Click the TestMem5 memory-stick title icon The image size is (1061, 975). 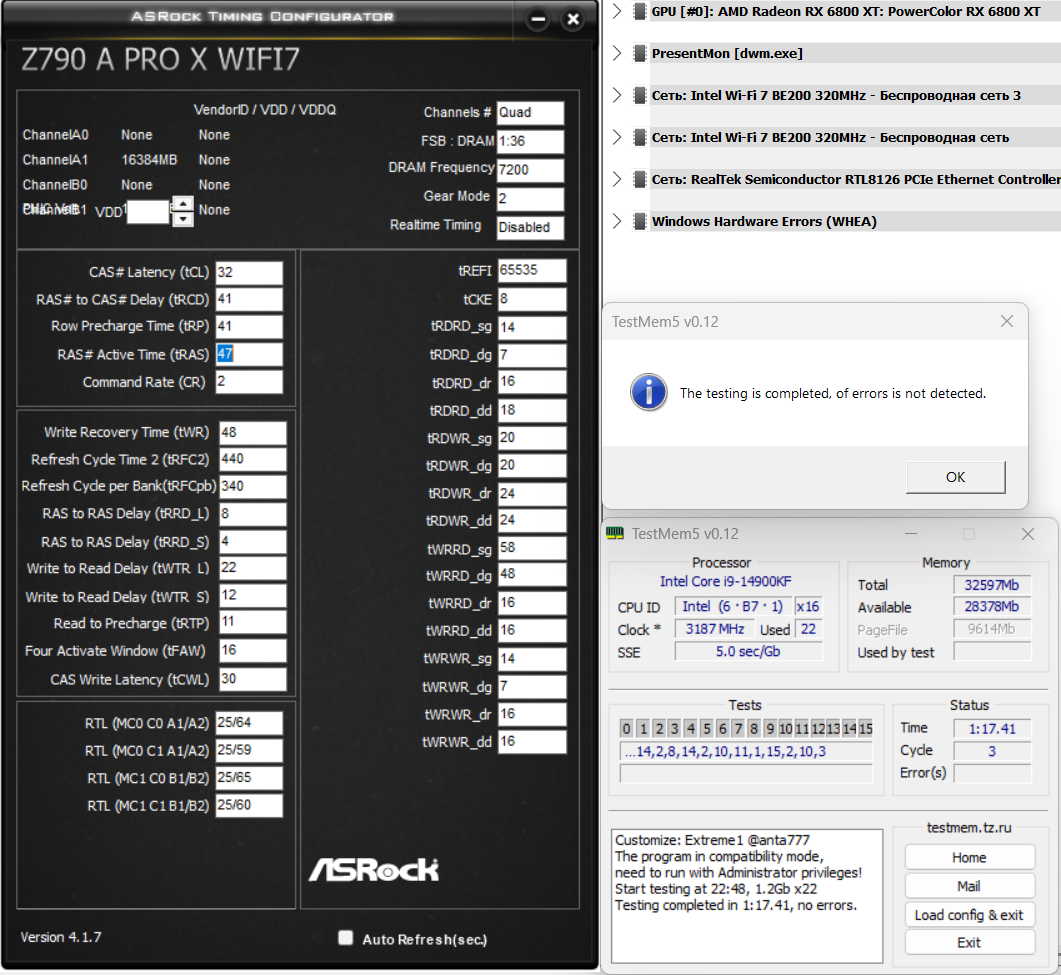tap(615, 533)
